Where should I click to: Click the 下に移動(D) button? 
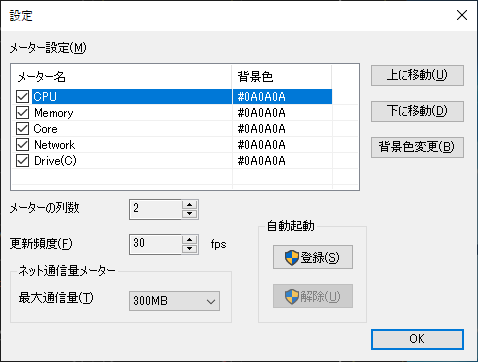(x=417, y=111)
